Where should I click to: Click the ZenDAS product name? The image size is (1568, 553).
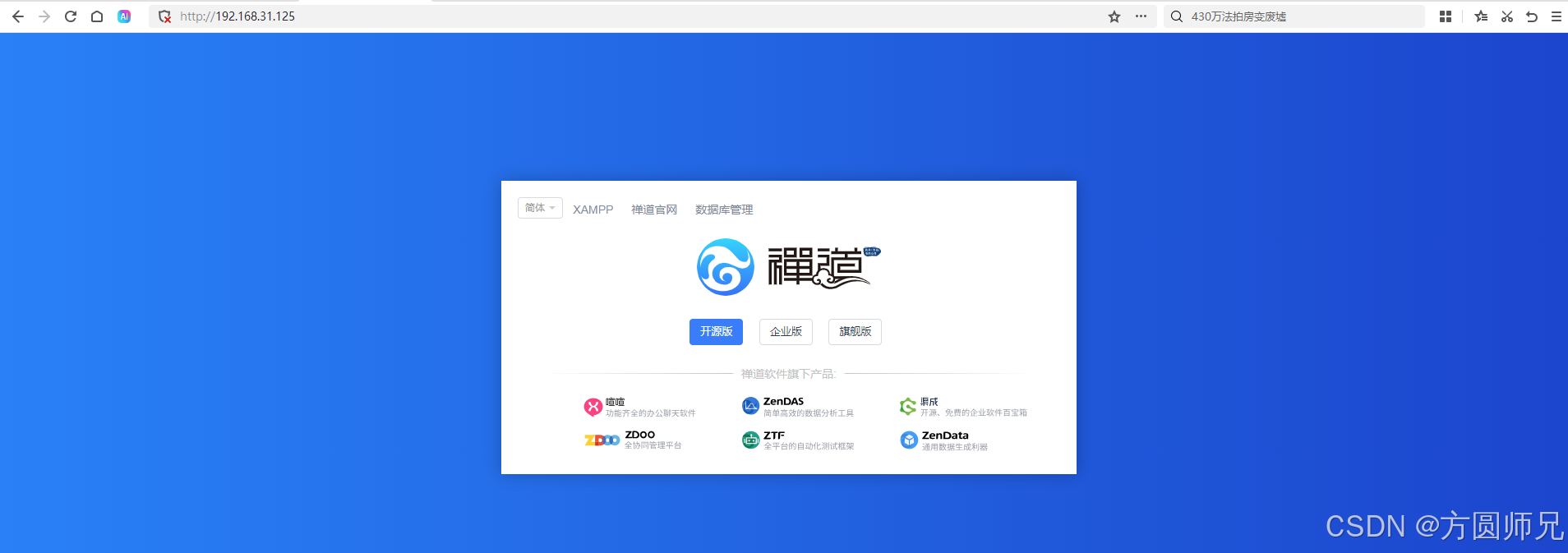click(783, 402)
